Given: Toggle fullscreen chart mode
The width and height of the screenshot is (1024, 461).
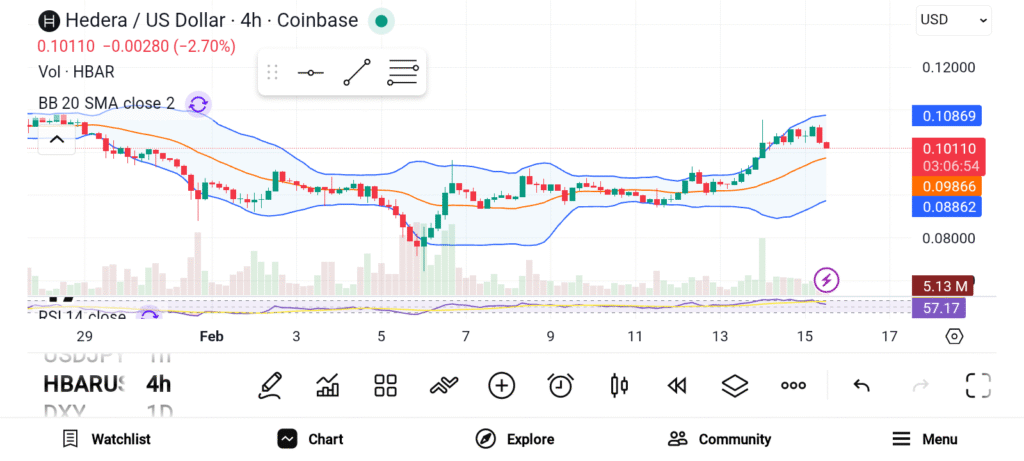Looking at the screenshot, I should click(977, 385).
